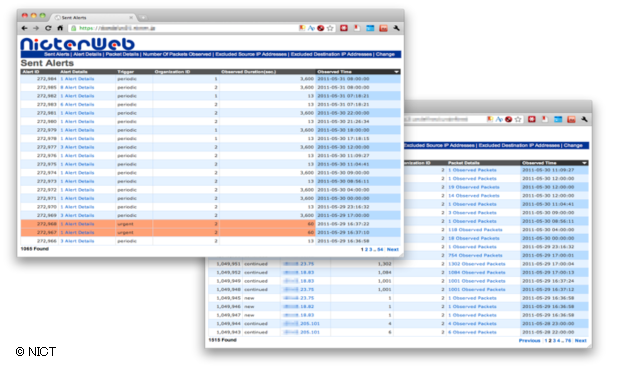The width and height of the screenshot is (620, 368).
Task: Click Next in the Sent Alerts pagination
Action: click(393, 249)
